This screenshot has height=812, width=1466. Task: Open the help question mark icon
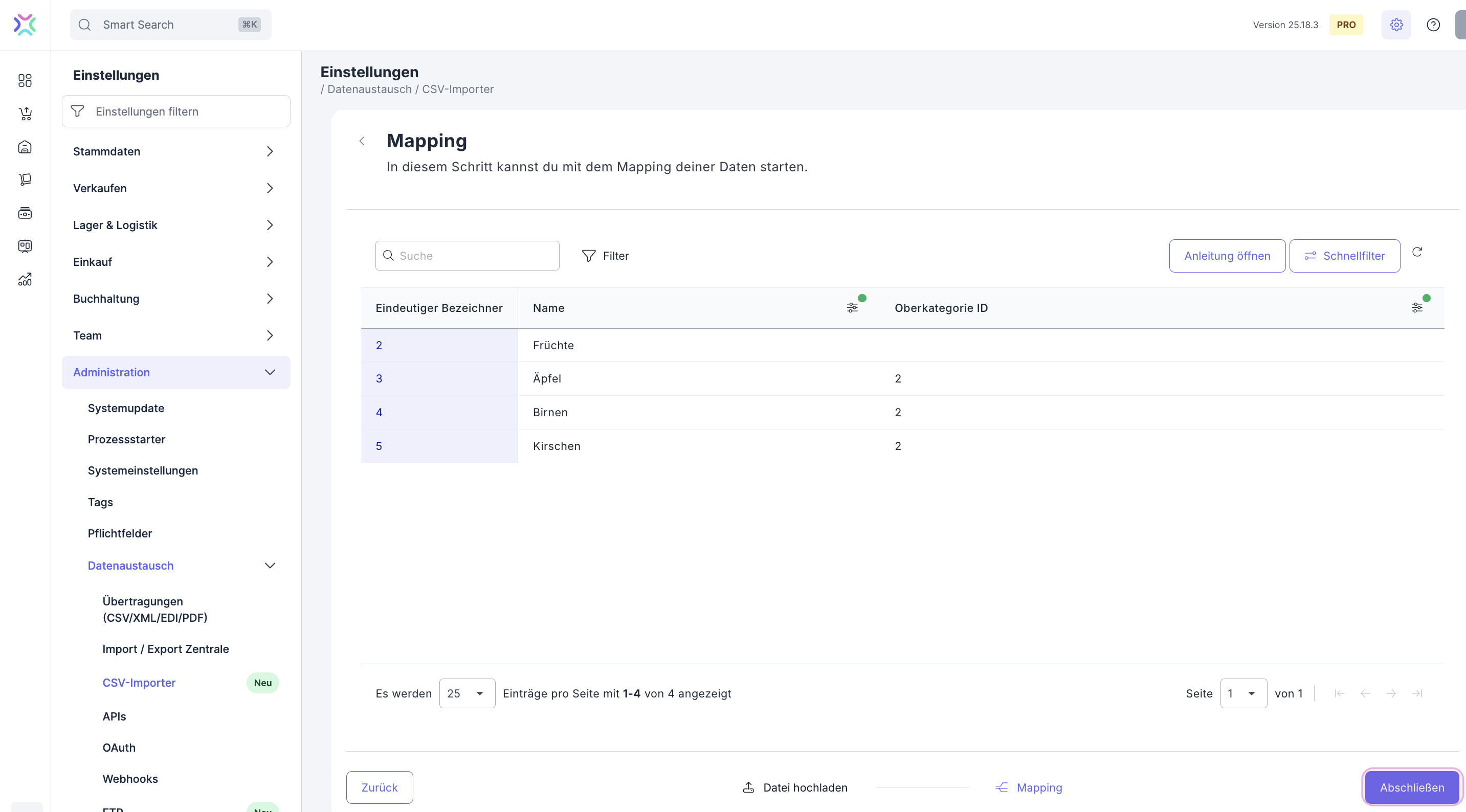(x=1433, y=25)
